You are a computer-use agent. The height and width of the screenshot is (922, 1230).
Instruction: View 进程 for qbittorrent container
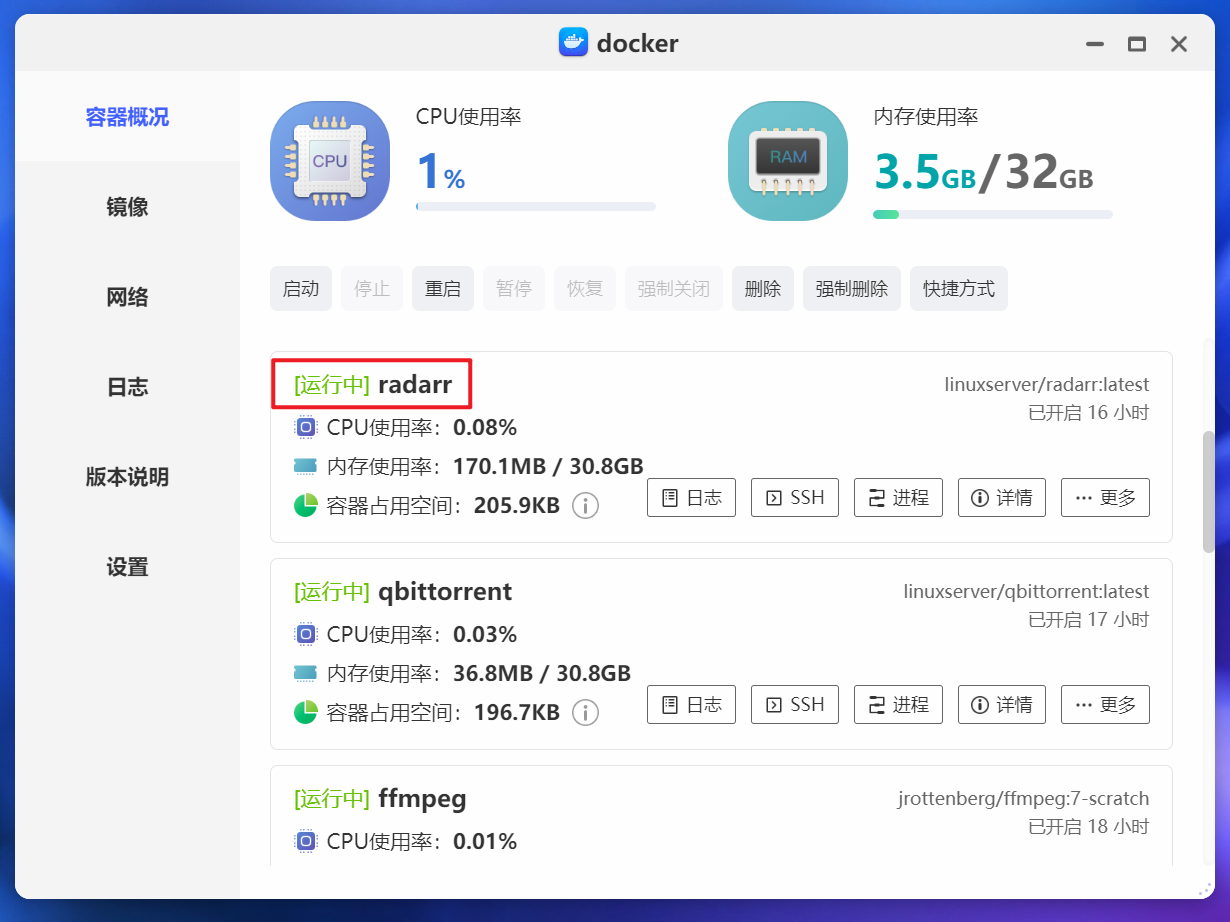[898, 704]
